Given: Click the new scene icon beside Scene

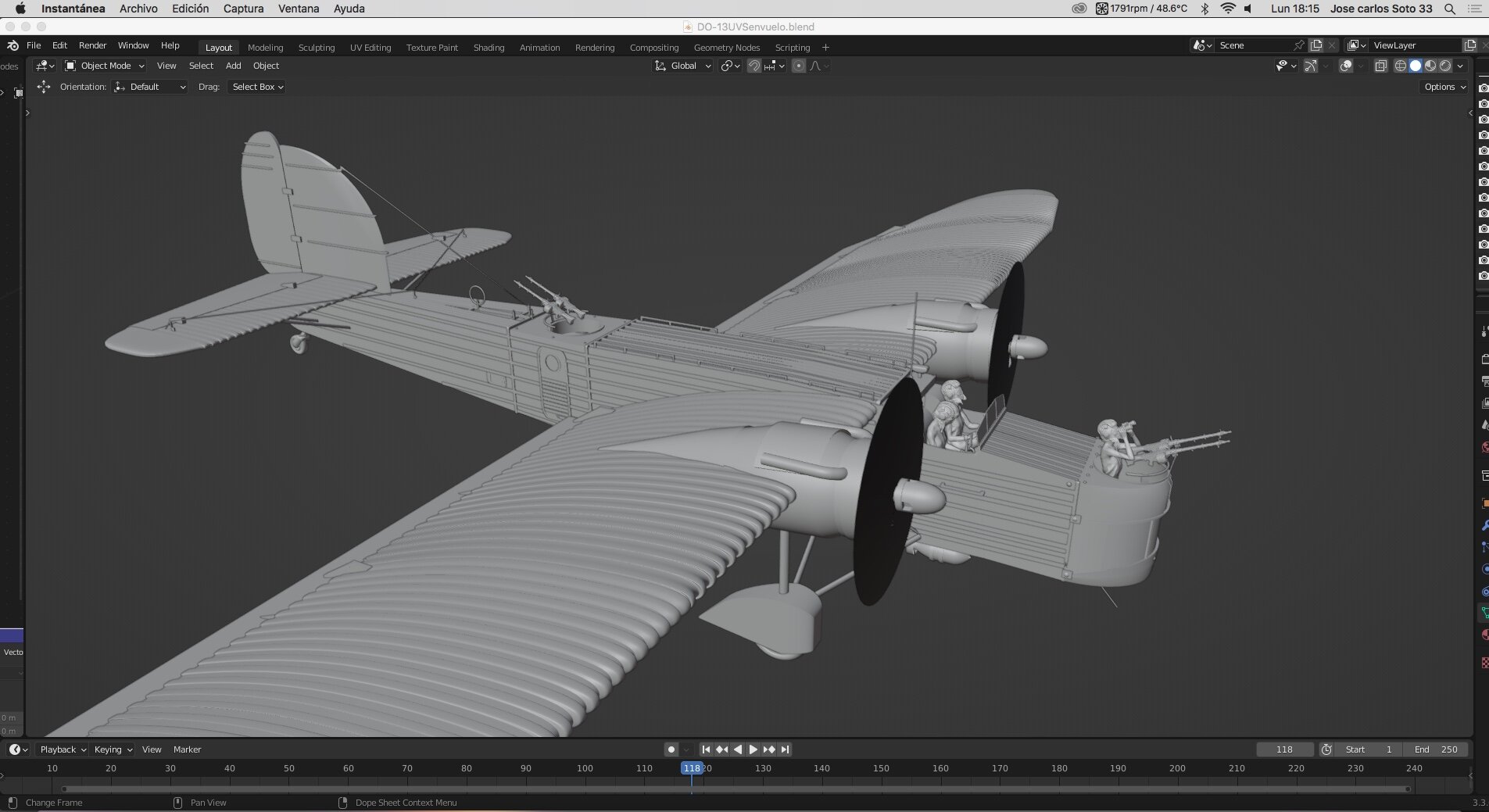Looking at the screenshot, I should (x=1316, y=45).
